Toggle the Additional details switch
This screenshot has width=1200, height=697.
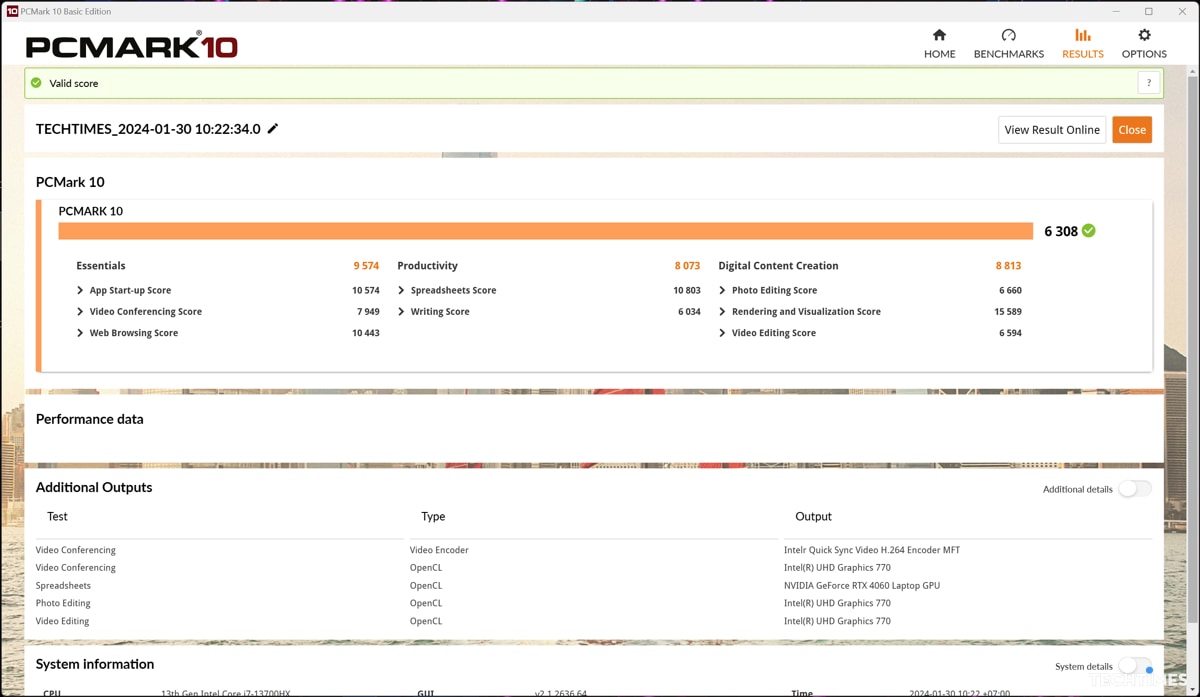coord(1135,489)
